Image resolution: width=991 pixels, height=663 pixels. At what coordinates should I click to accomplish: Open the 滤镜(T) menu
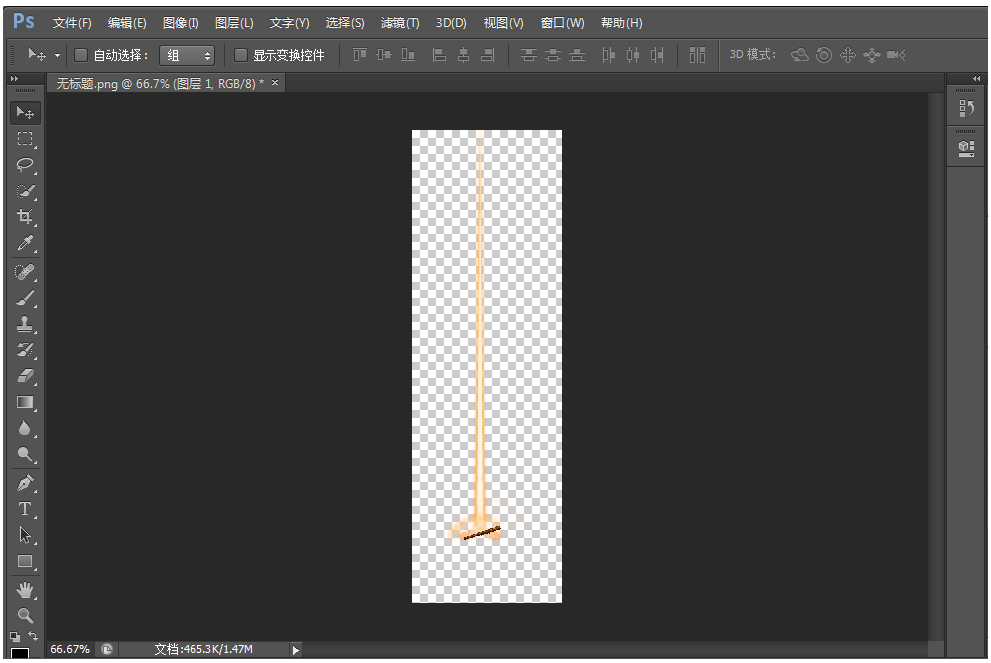coord(399,23)
